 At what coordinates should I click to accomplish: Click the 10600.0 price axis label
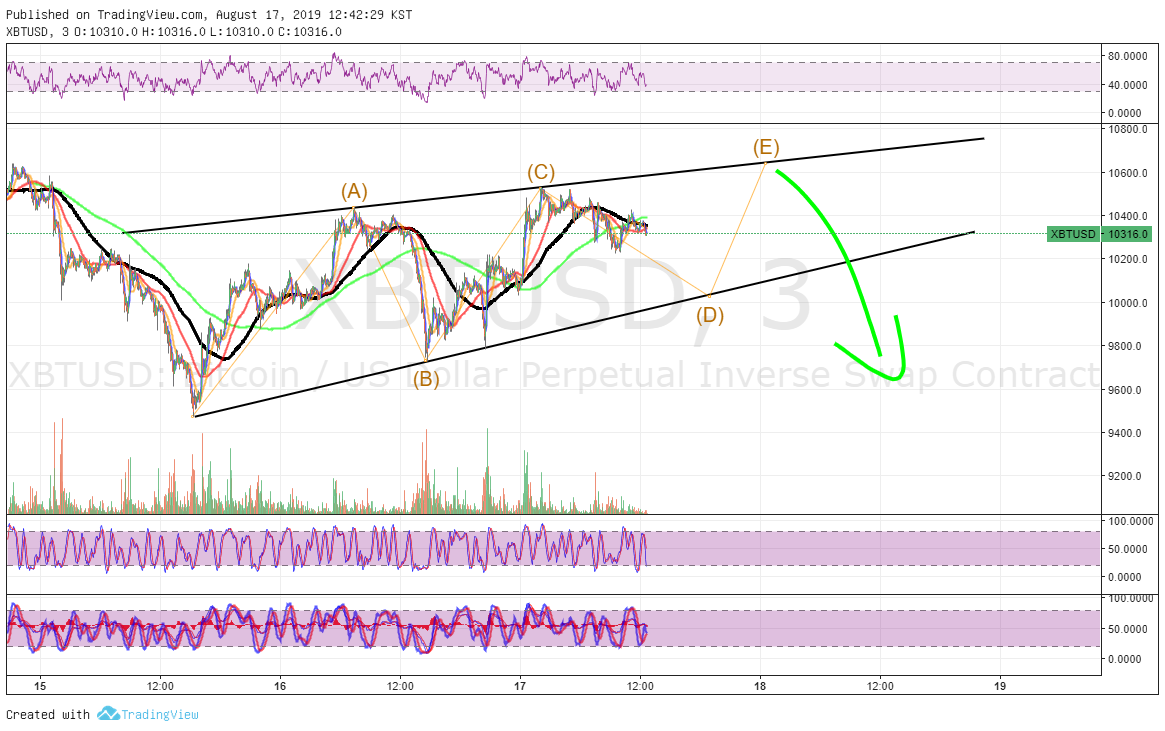coord(1128,173)
